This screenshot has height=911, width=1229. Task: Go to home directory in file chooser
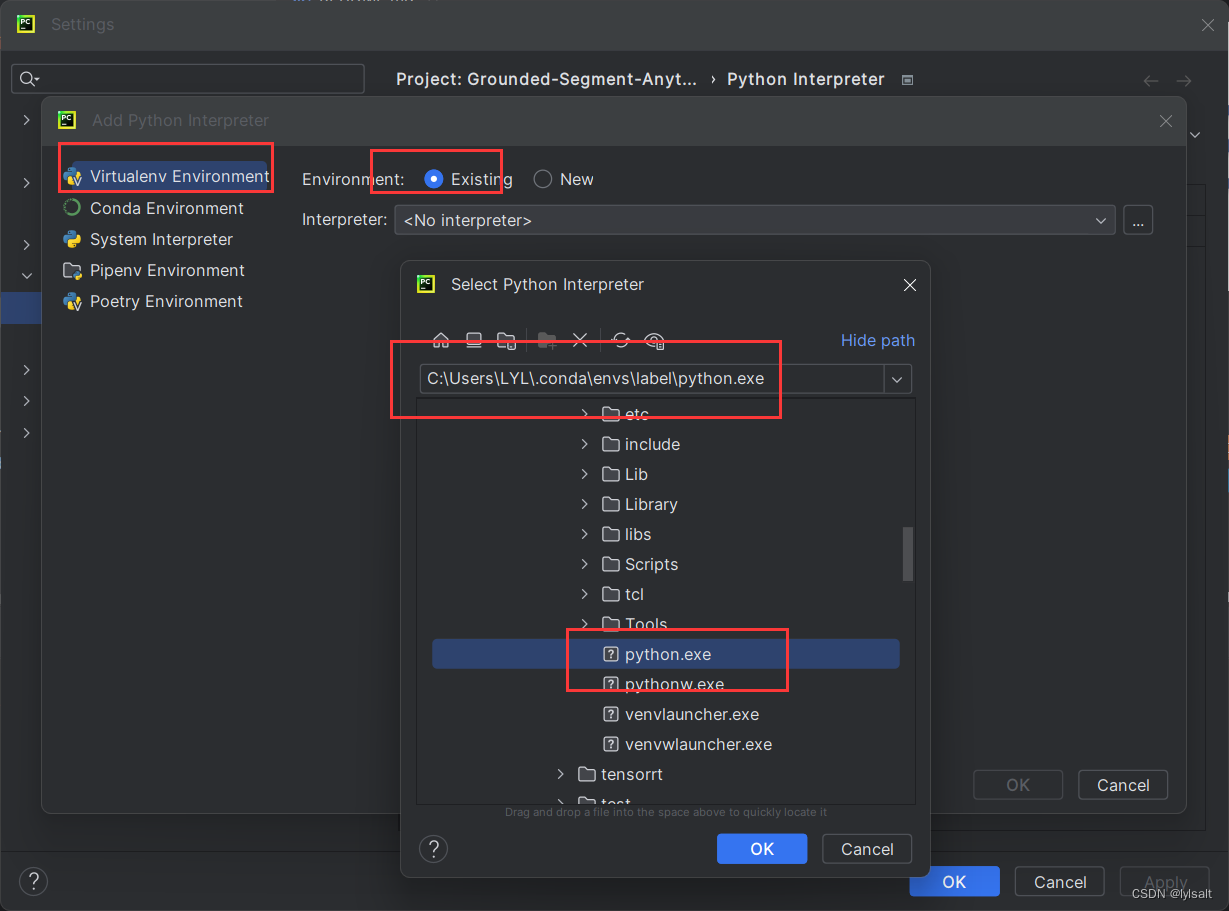coord(441,340)
